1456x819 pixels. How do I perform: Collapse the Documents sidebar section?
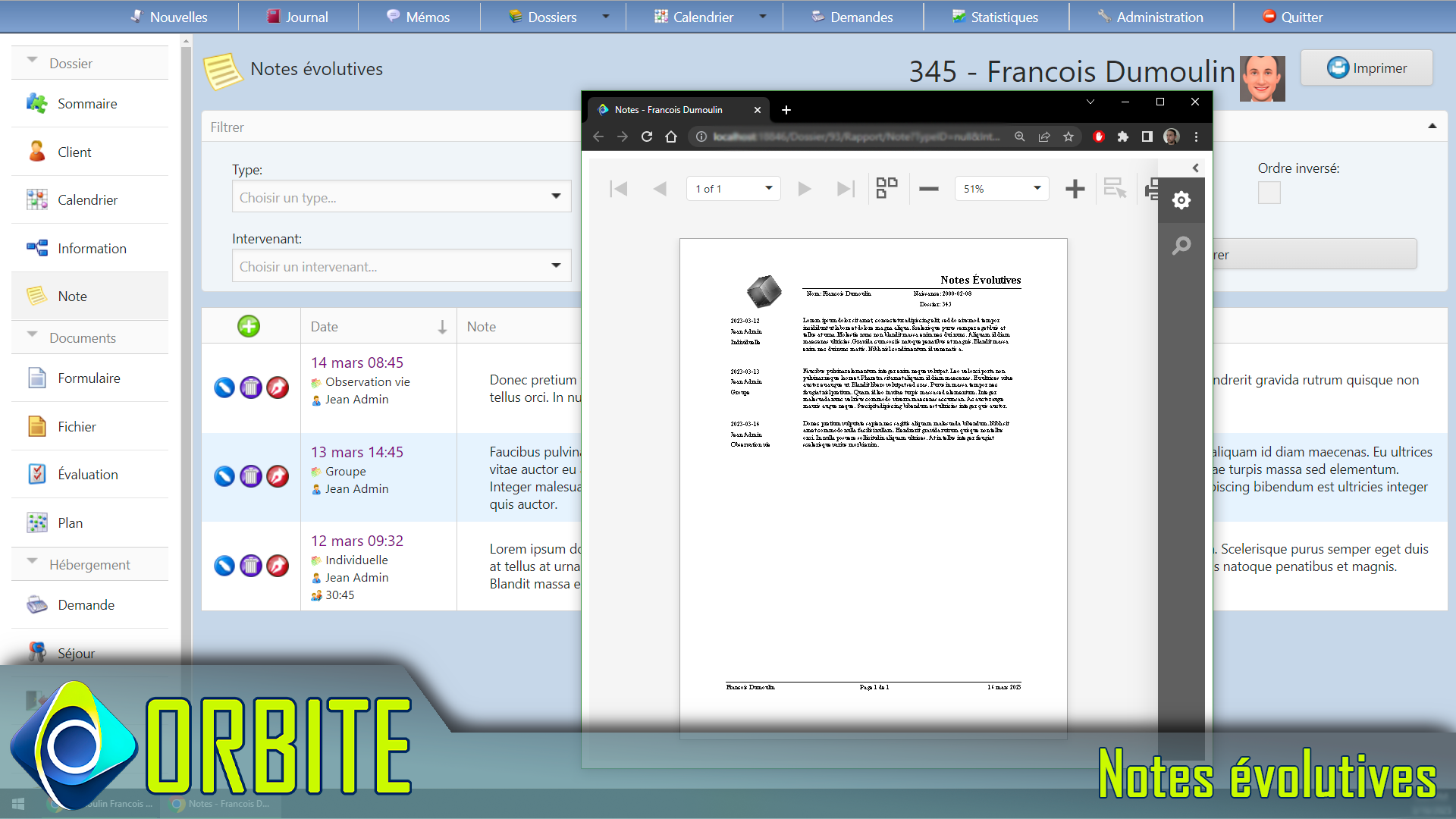pyautogui.click(x=32, y=334)
